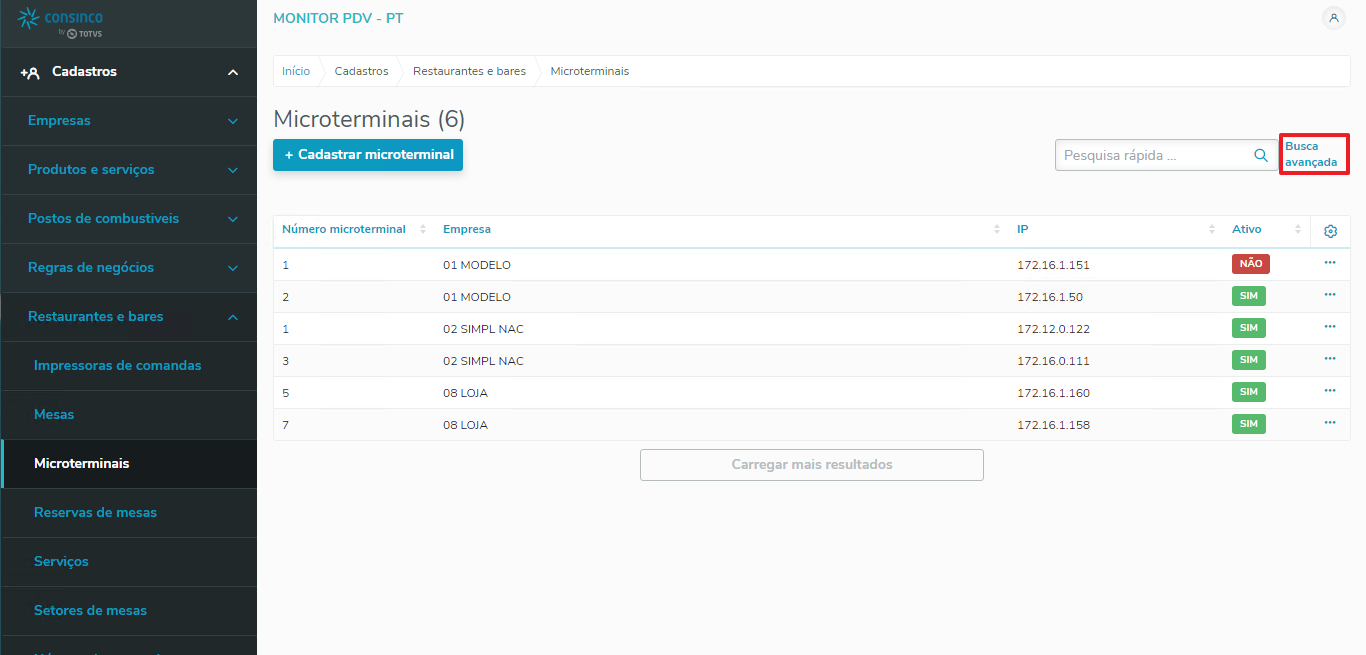
Task: Click the Microterminais breadcrumb
Action: (x=590, y=71)
